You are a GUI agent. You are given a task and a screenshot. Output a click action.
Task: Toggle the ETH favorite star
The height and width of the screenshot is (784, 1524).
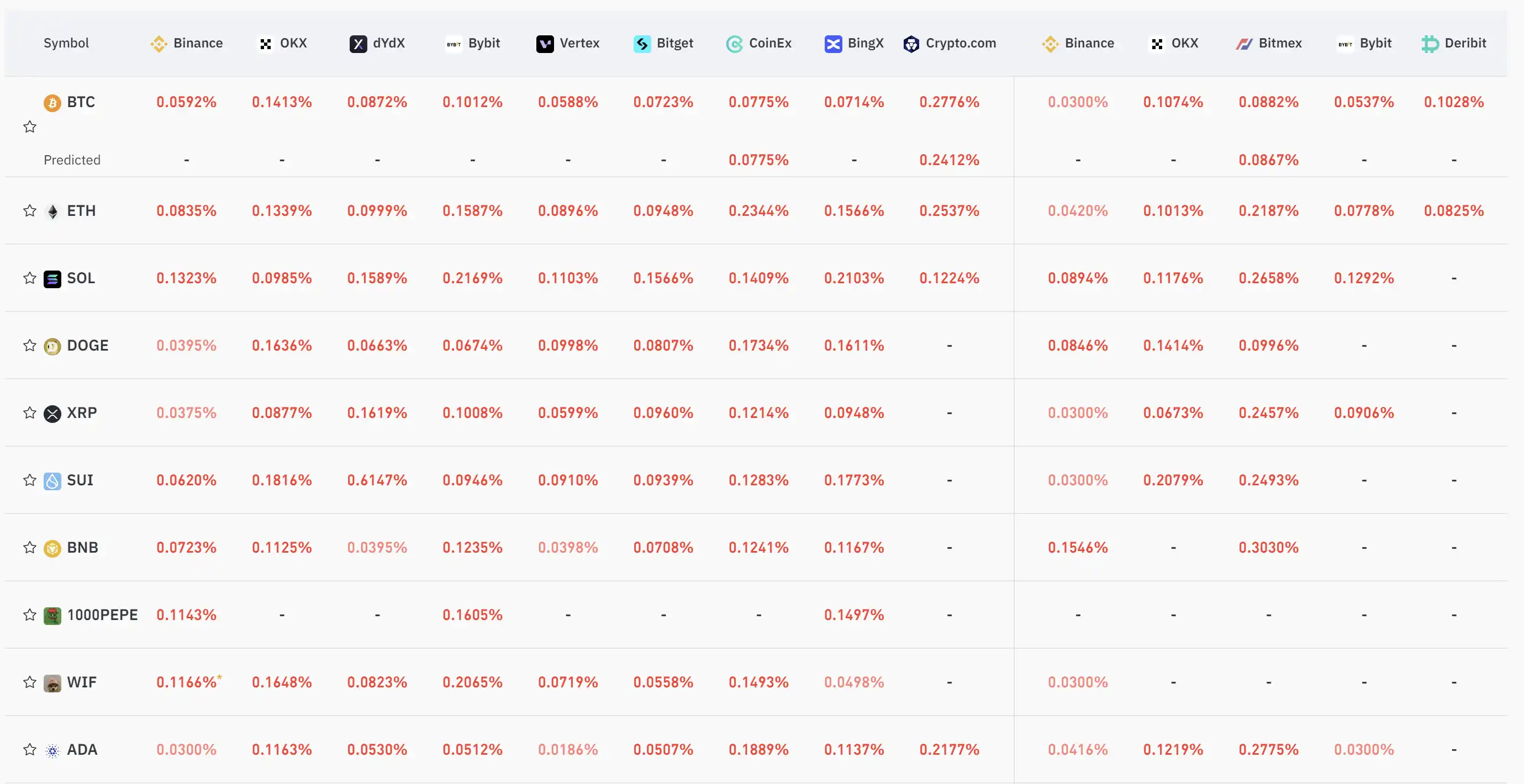coord(30,210)
